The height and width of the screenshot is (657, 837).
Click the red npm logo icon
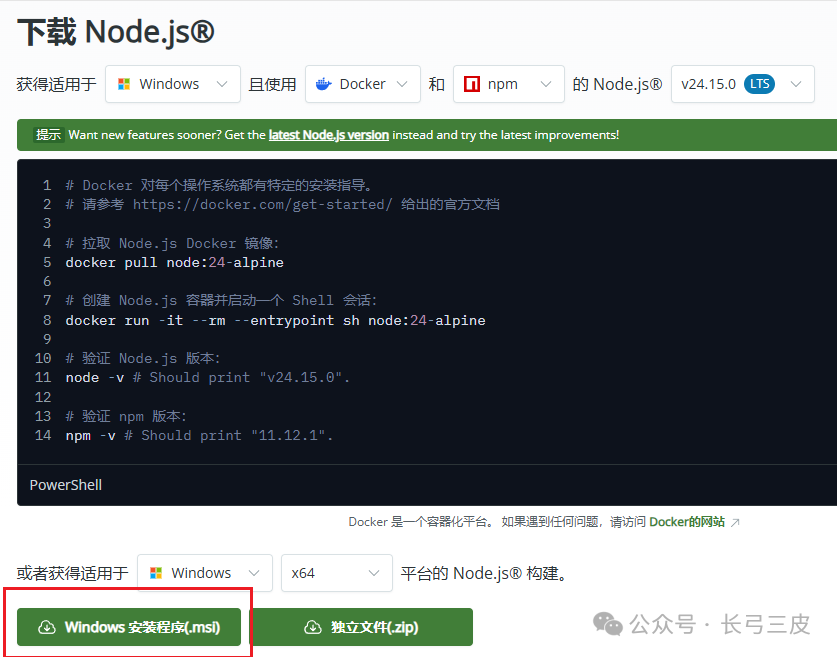(x=472, y=84)
